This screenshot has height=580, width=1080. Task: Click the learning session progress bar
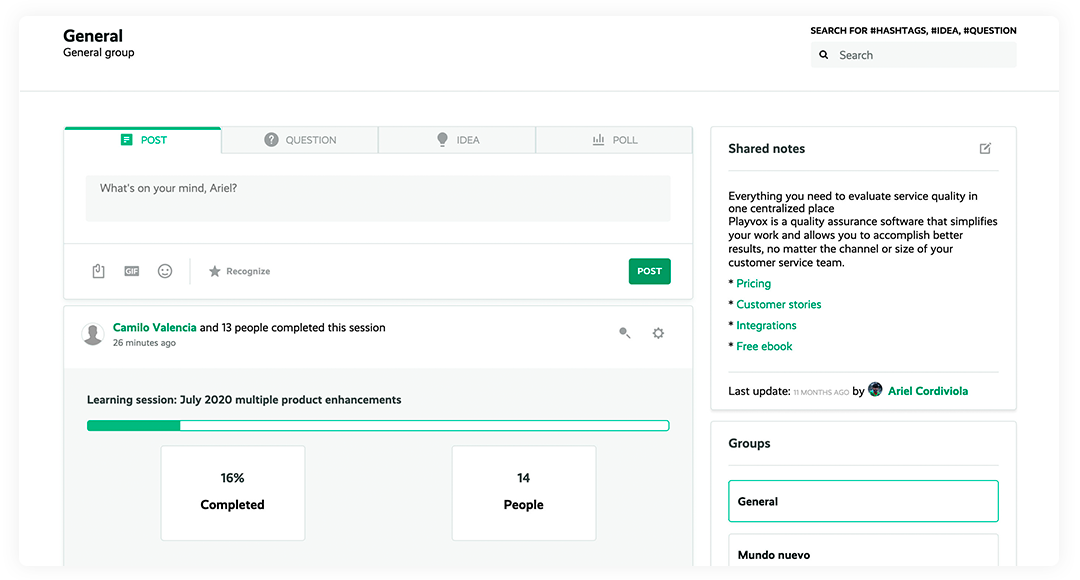(x=378, y=426)
